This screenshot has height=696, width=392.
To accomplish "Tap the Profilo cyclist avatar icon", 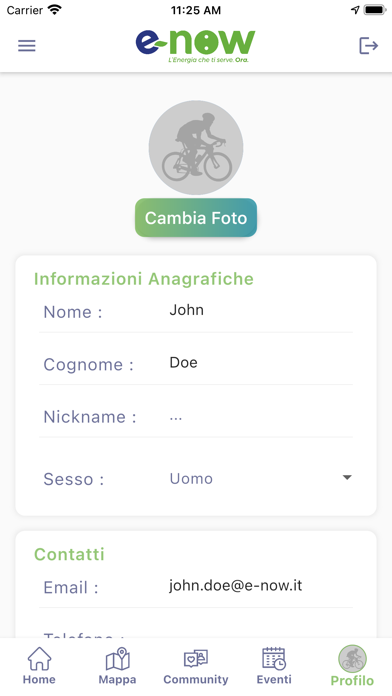I will coord(352,659).
